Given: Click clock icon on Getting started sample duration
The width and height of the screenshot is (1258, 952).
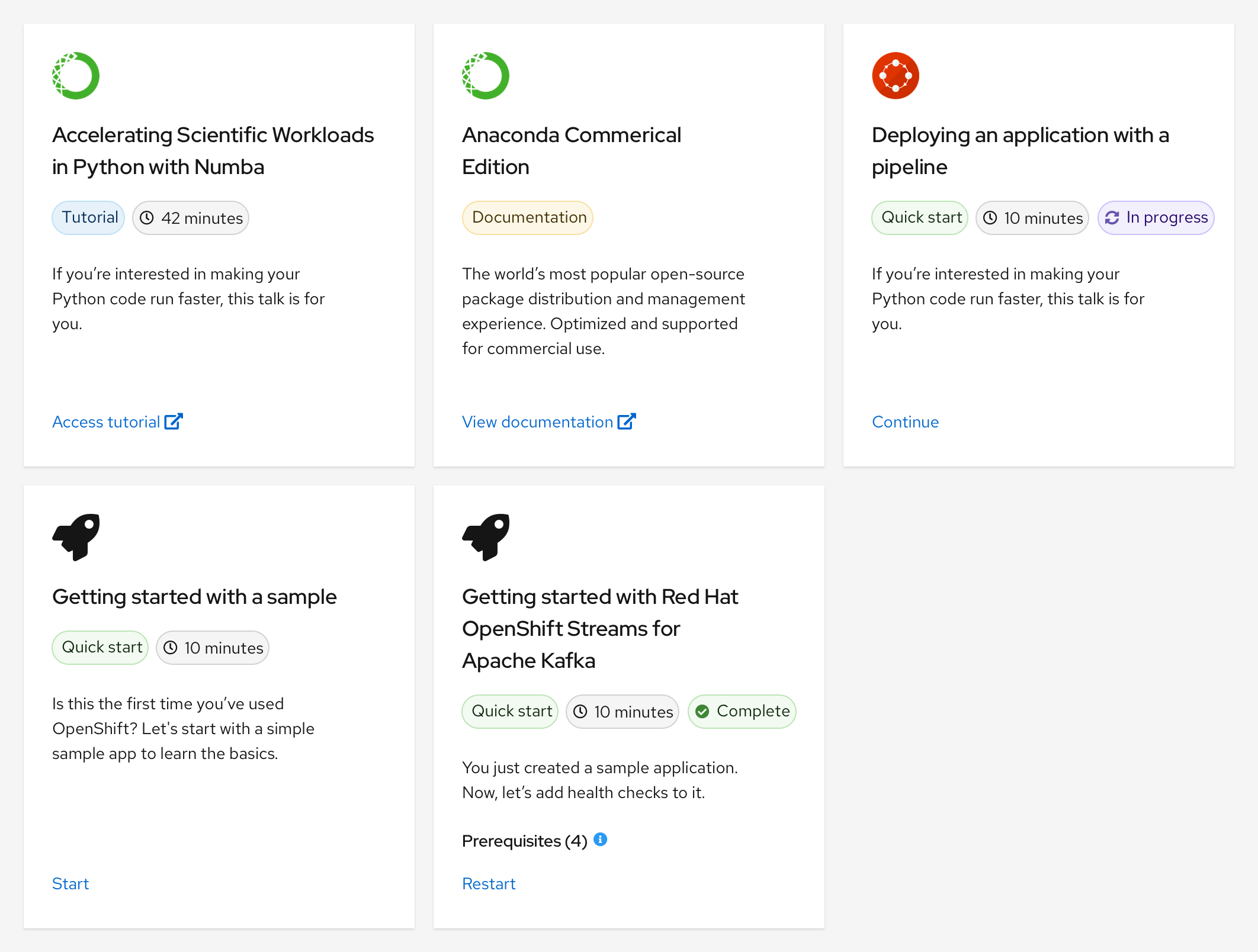Looking at the screenshot, I should (x=171, y=648).
